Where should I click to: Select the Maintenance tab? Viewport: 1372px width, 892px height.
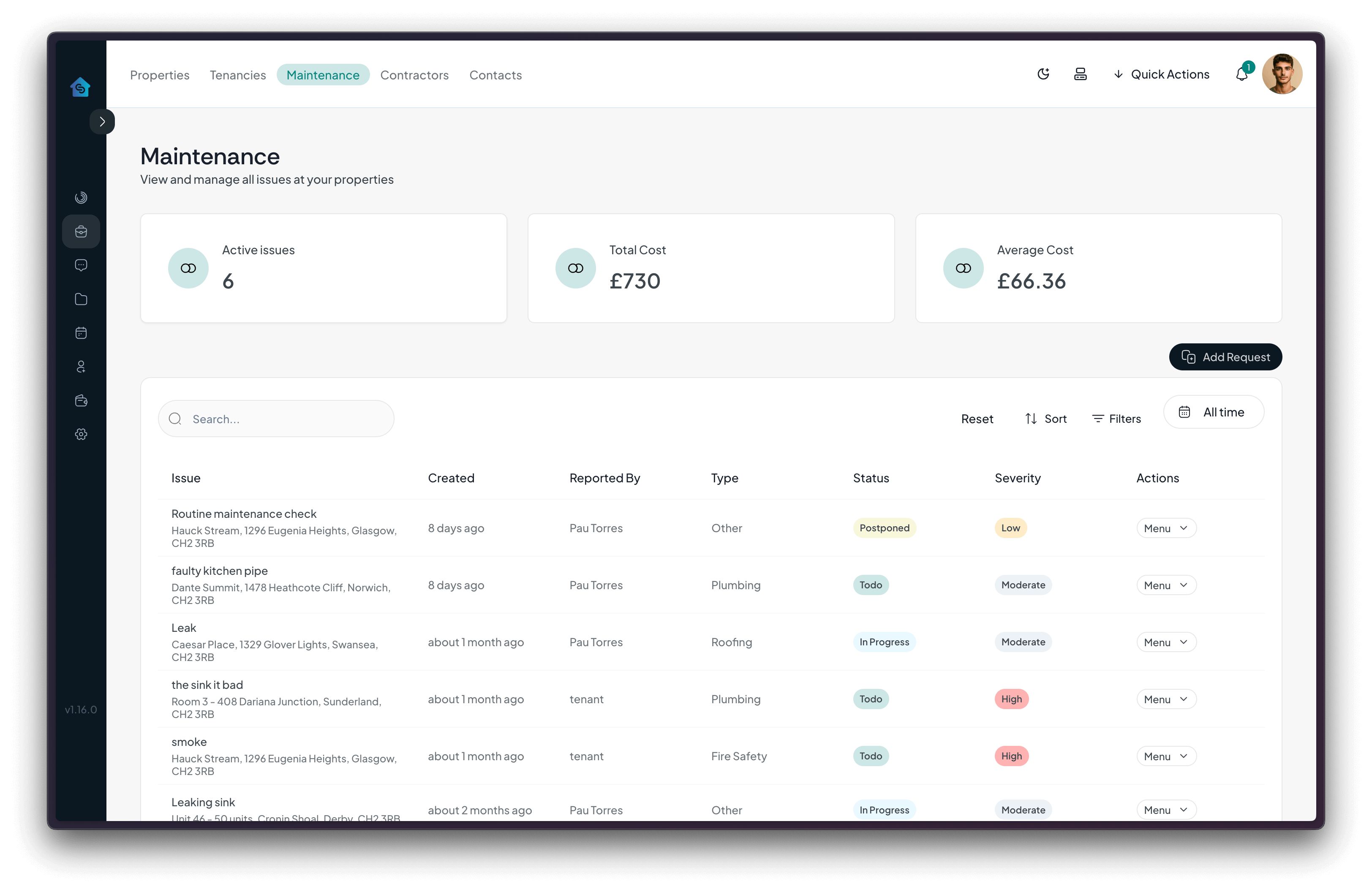pos(323,75)
